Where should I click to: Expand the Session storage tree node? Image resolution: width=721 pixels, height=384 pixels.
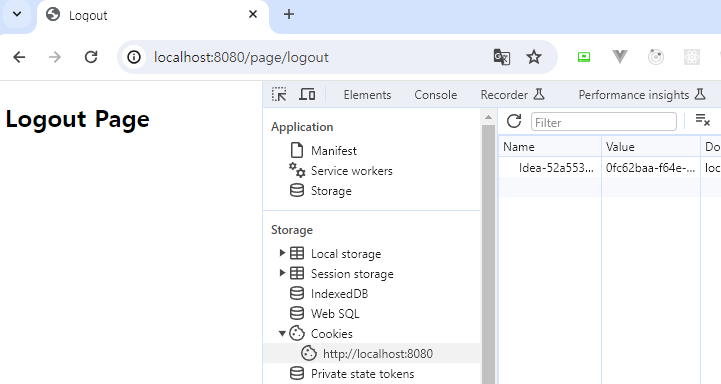coord(282,273)
